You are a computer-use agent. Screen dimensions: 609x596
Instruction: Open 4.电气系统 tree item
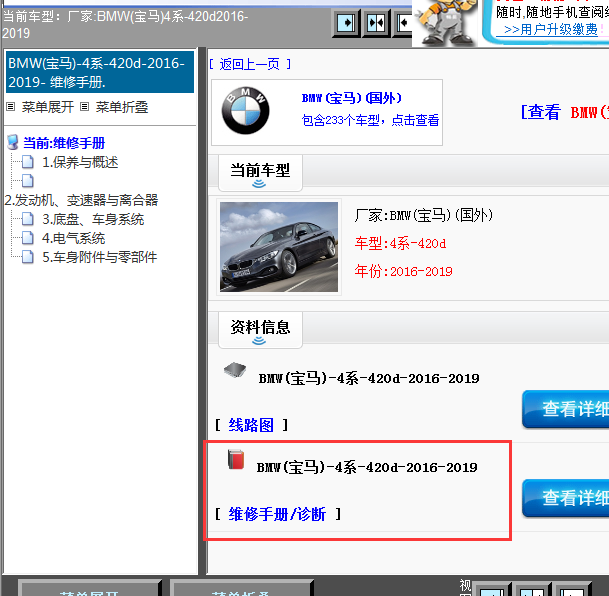[74, 238]
